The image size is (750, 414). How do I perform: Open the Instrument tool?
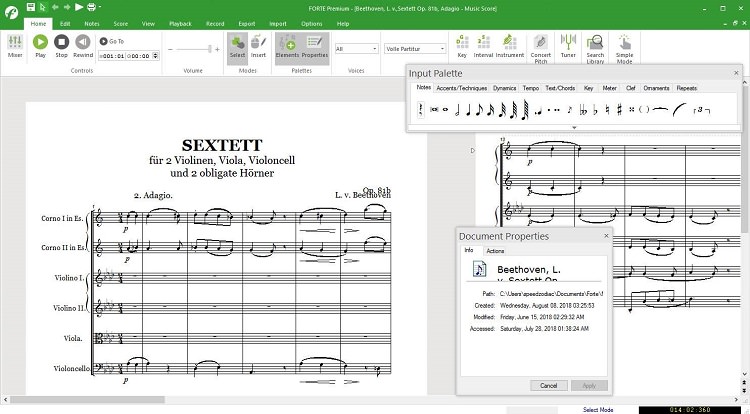[510, 46]
